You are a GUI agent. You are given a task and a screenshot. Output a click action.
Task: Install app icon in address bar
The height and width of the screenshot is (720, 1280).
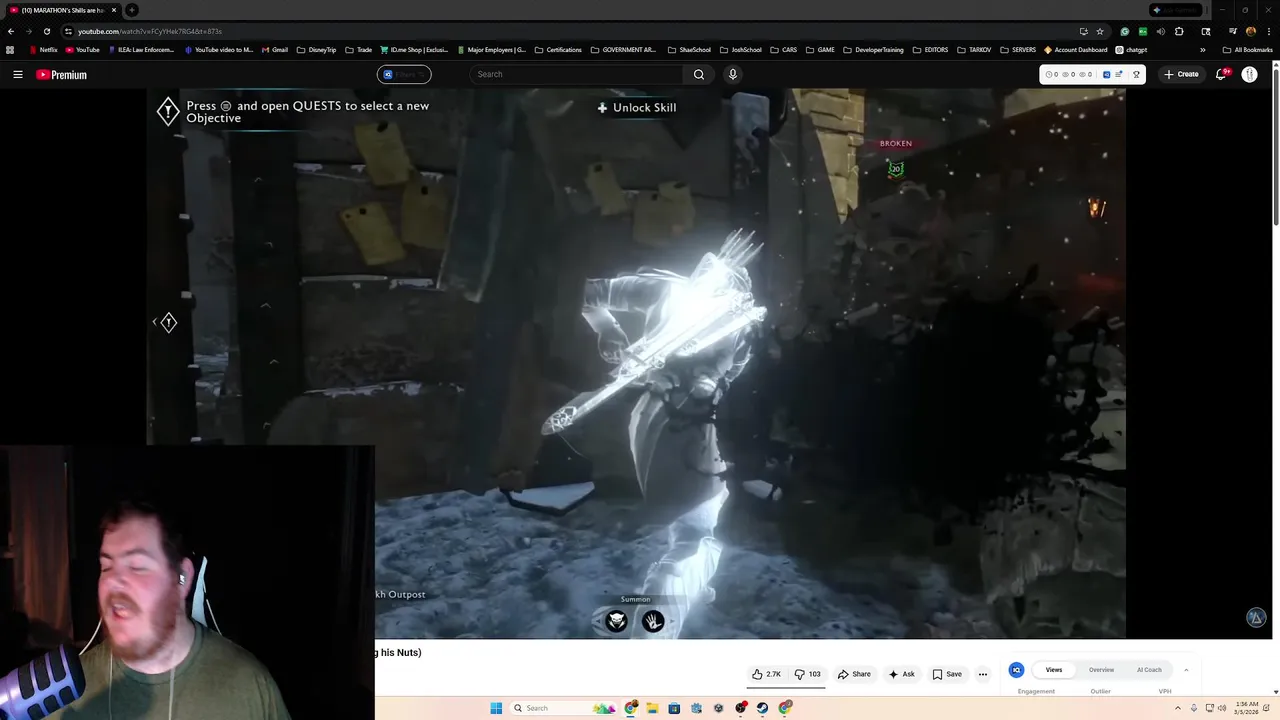coord(1083,31)
